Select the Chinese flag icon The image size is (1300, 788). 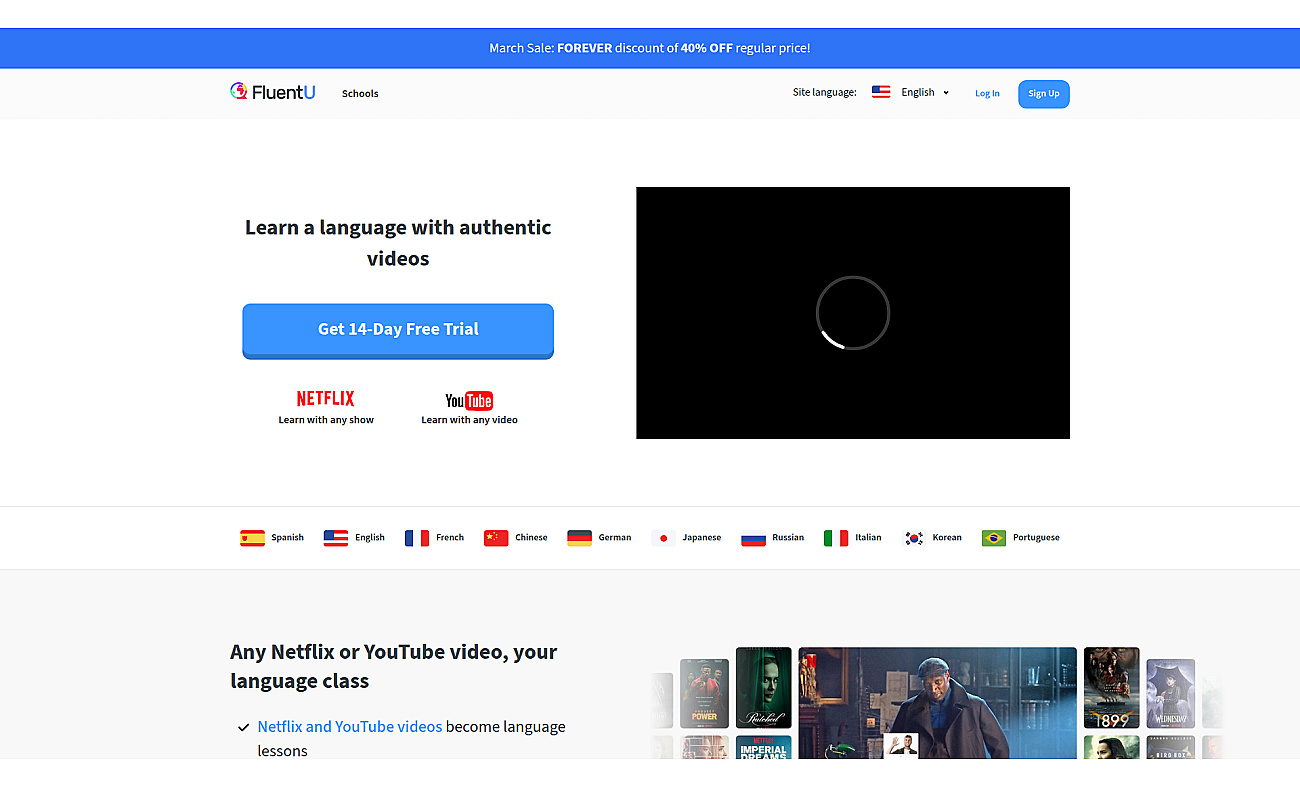[x=496, y=538]
